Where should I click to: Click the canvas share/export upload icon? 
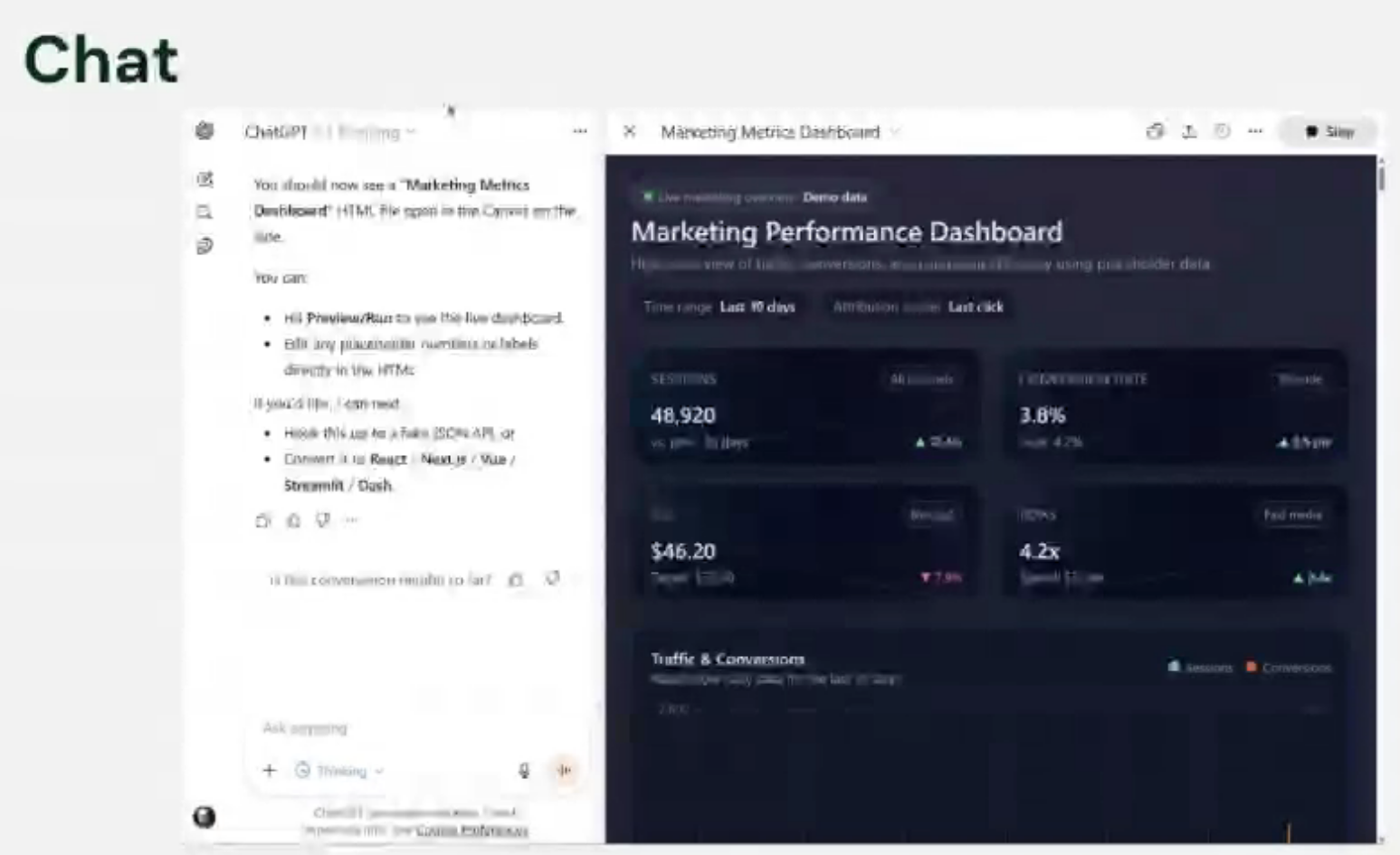tap(1189, 132)
